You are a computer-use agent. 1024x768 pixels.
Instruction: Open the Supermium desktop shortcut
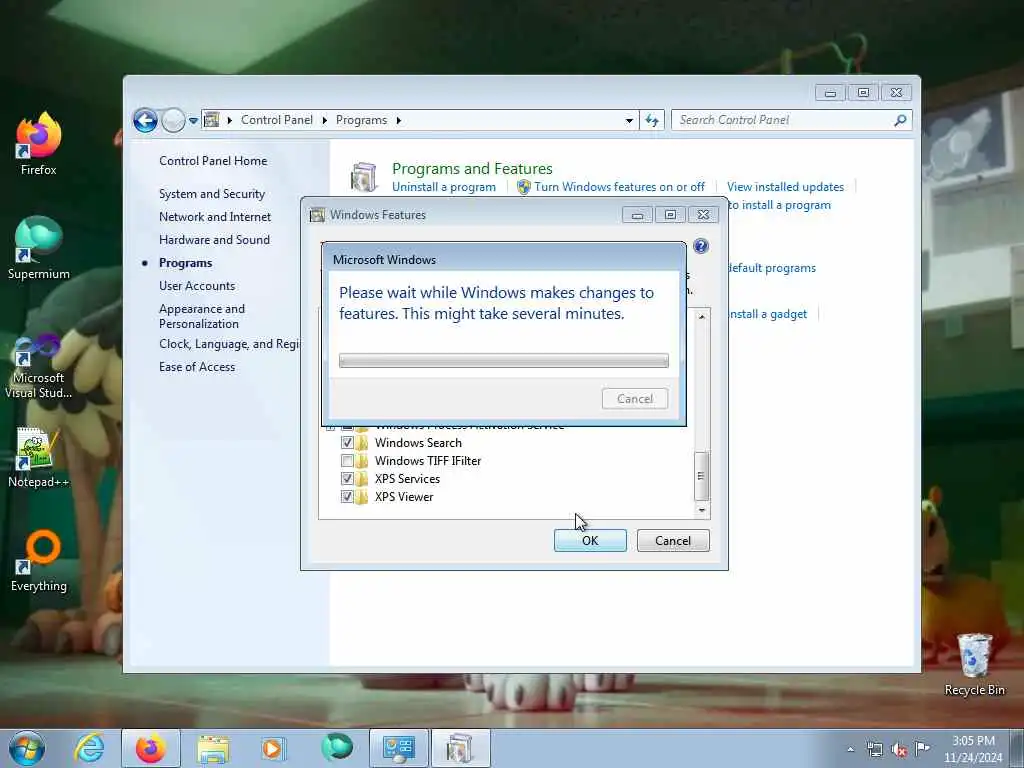coord(38,248)
